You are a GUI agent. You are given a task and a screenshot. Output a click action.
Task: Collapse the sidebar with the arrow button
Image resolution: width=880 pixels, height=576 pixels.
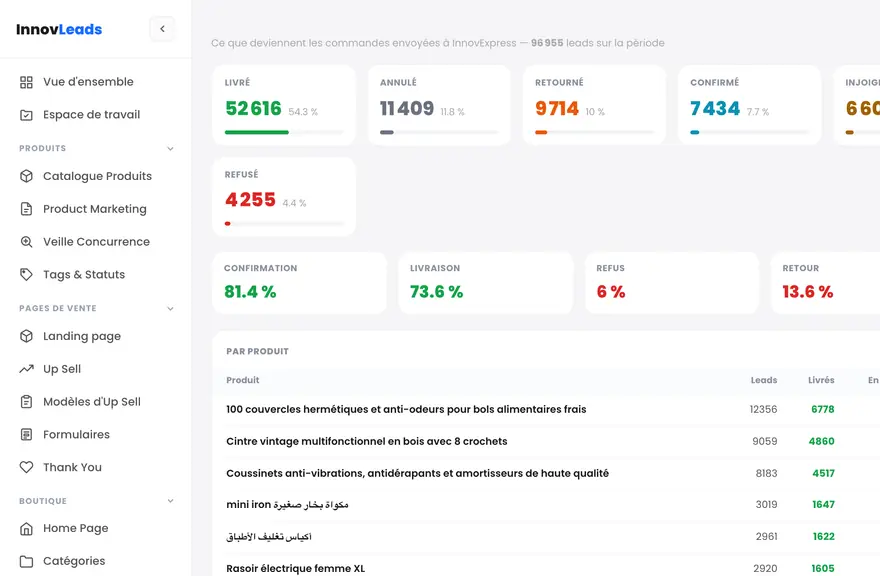coord(162,29)
